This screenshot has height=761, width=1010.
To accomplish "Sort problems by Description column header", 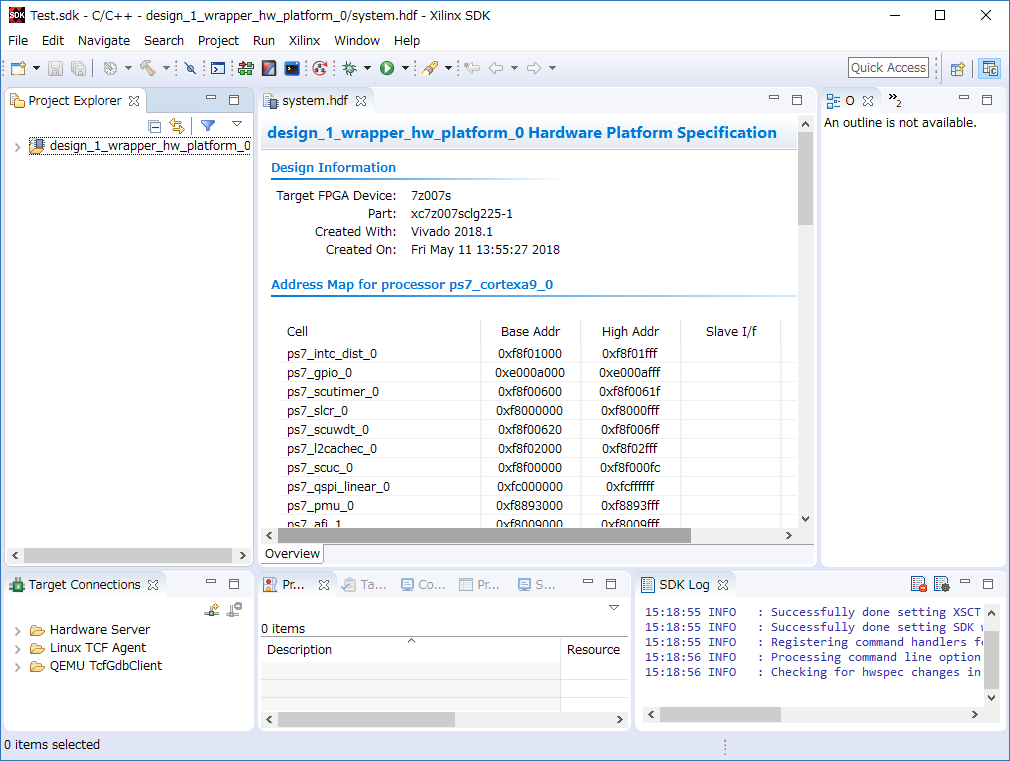I will click(410, 650).
